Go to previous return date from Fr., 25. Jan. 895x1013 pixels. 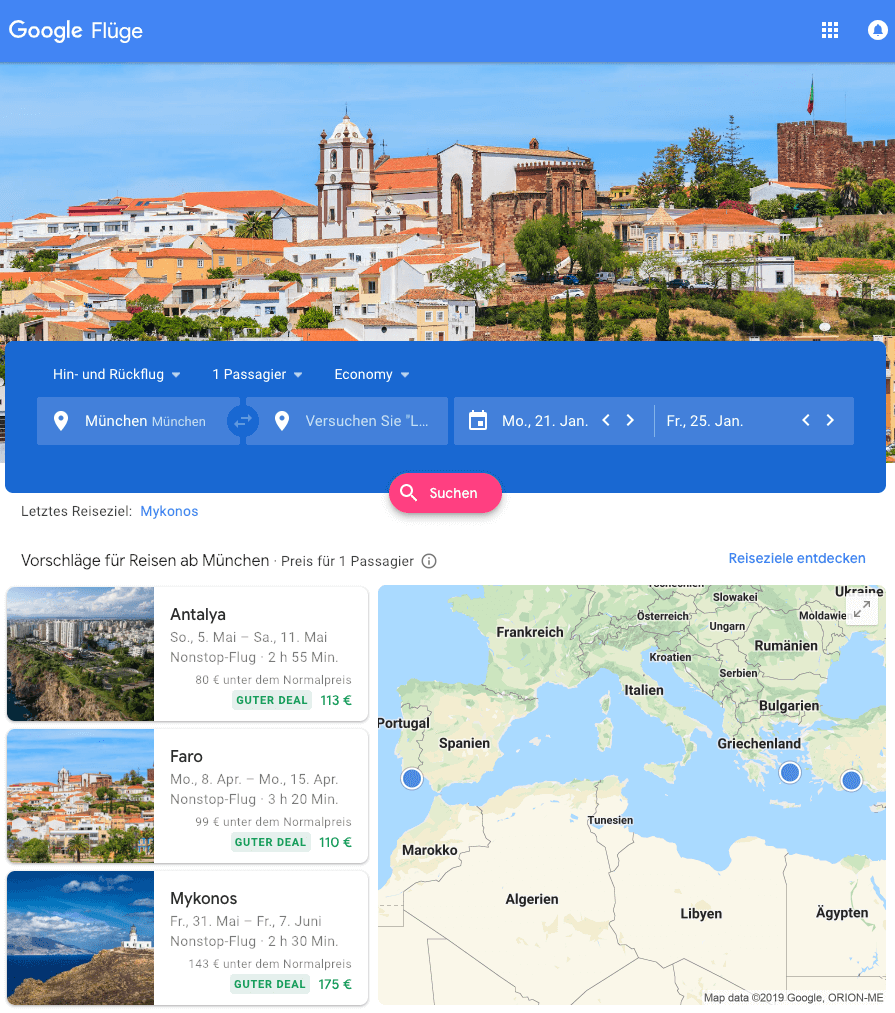806,421
